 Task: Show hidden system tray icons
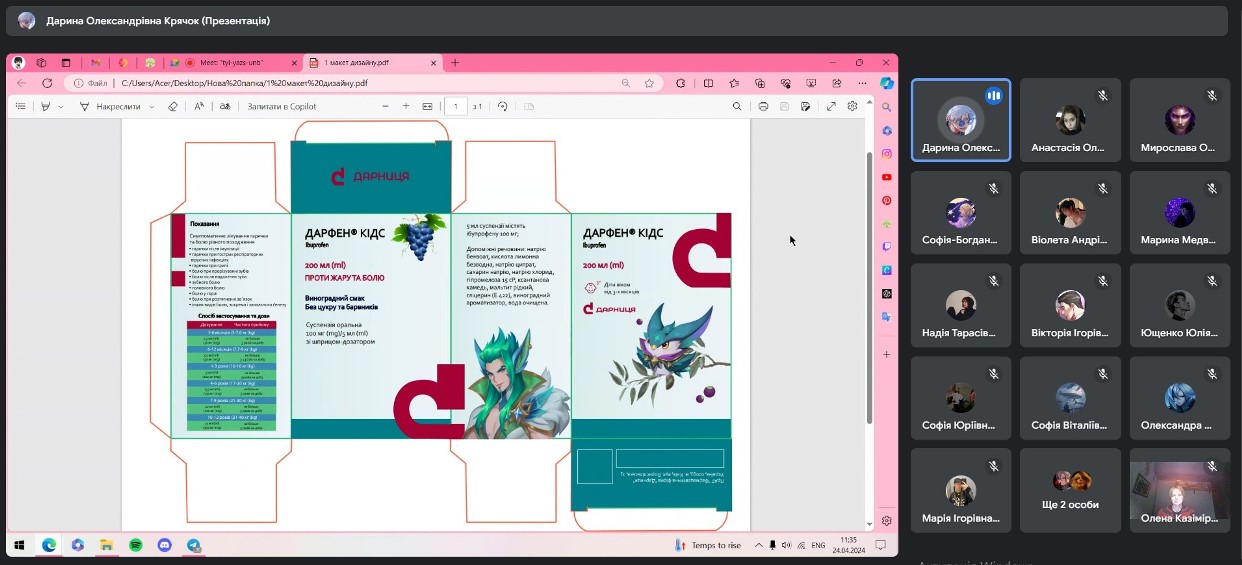click(x=758, y=545)
